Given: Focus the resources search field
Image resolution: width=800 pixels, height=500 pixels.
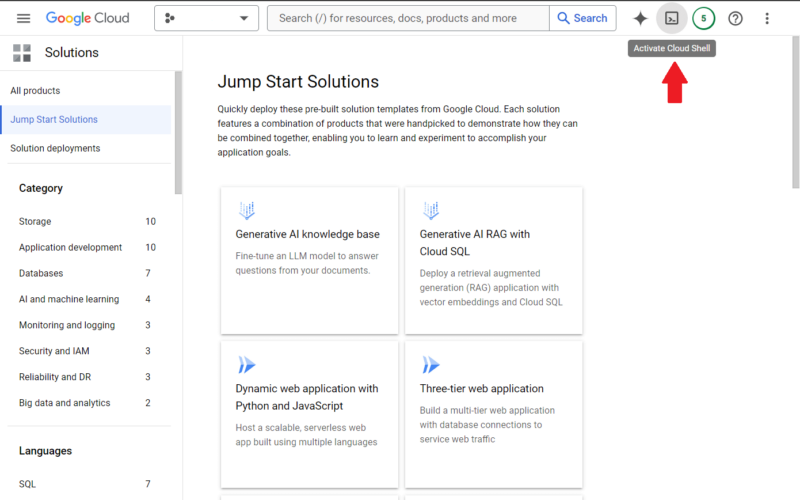Looking at the screenshot, I should [x=408, y=18].
